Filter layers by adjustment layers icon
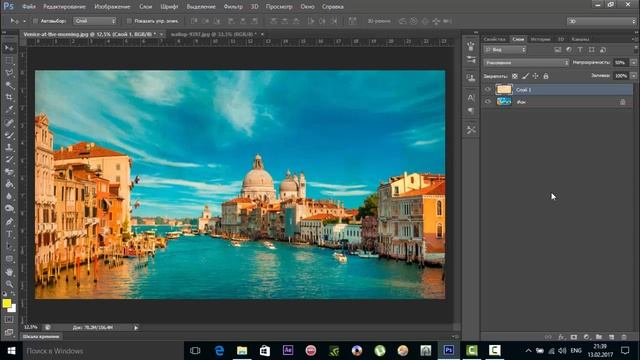This screenshot has height=360, width=640. coord(569,50)
